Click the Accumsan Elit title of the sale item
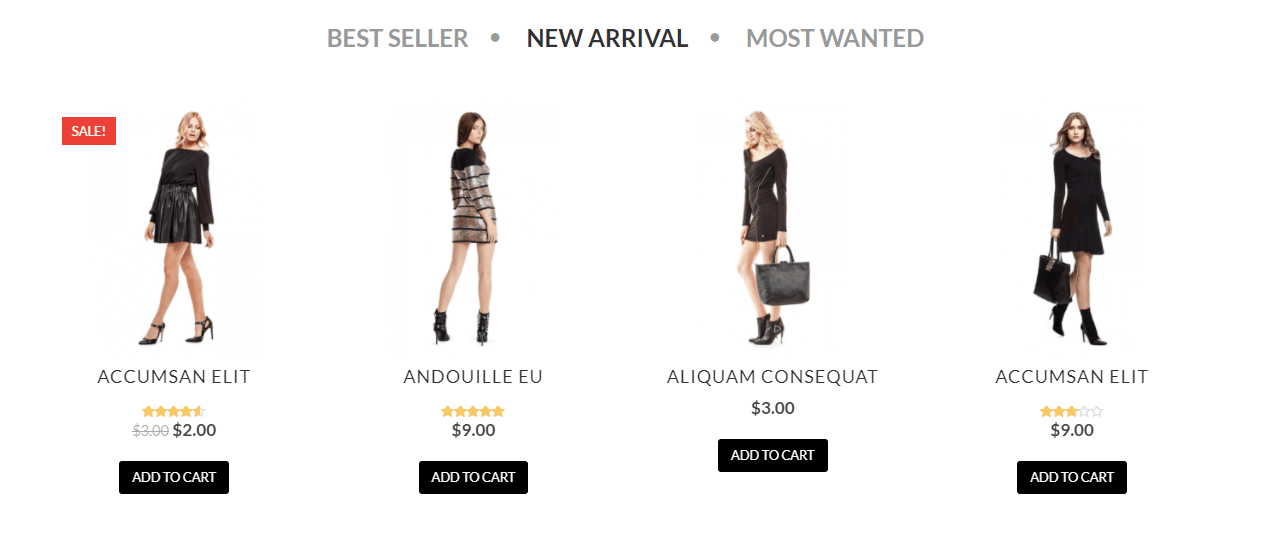The width and height of the screenshot is (1281, 541). 174,377
